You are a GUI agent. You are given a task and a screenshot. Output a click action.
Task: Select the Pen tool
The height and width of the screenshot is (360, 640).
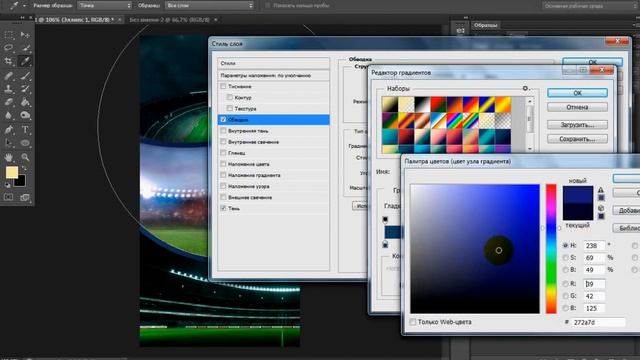[x=9, y=130]
